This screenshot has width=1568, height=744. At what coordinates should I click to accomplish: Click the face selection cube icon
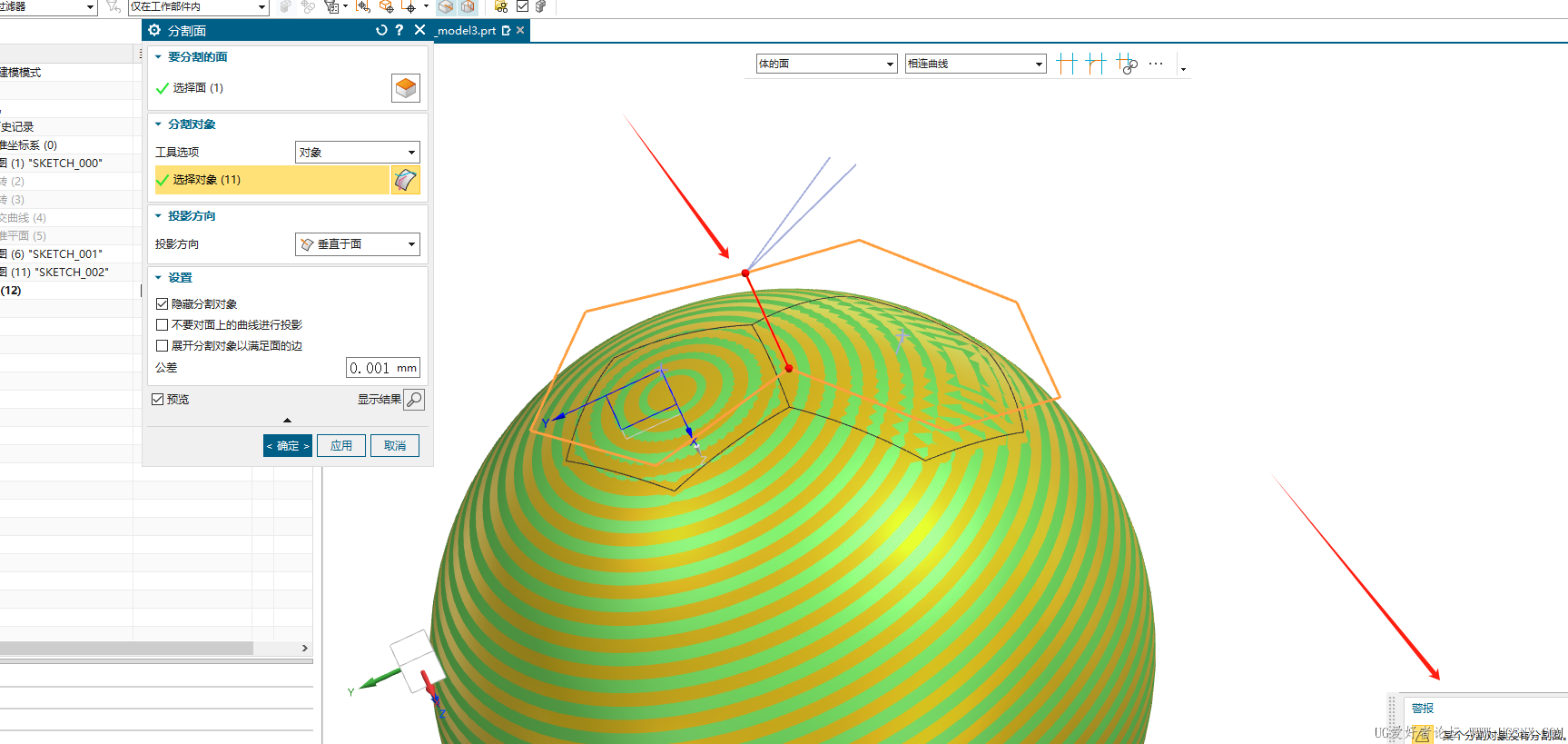coord(406,88)
